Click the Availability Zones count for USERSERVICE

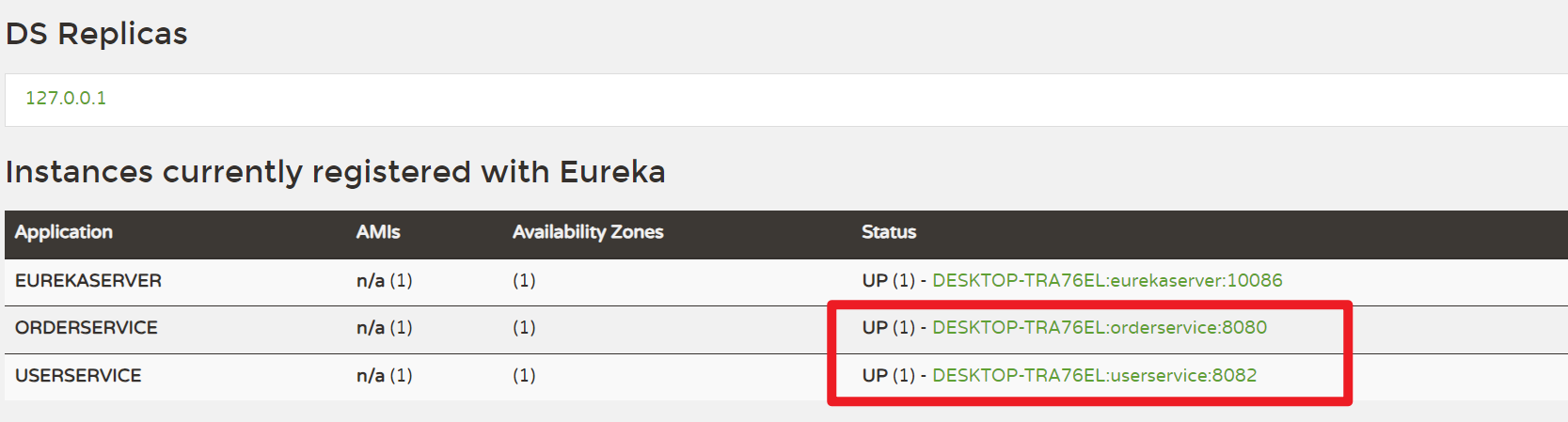pos(524,375)
